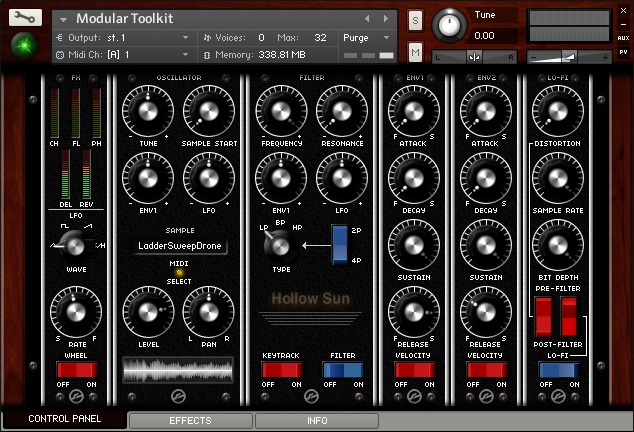Click the wrench edit instrument icon
Screen dimensions: 634x432
click(x=25, y=18)
